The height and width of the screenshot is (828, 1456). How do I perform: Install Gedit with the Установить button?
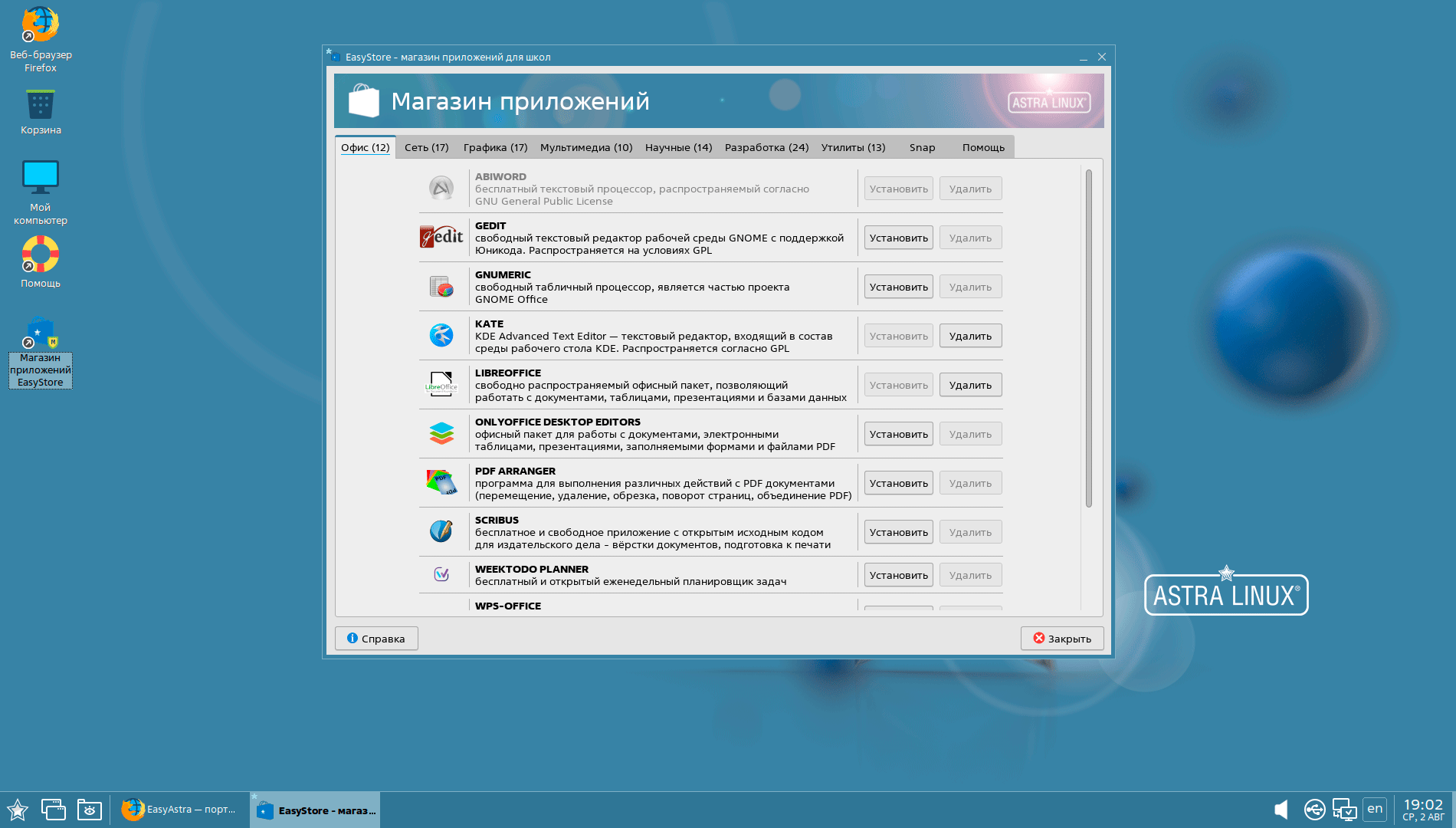pyautogui.click(x=898, y=238)
